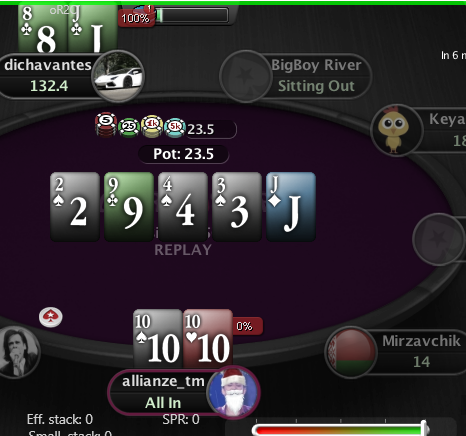Image resolution: width=466 pixels, height=436 pixels.
Task: Click the BigBoy River empty seat icon
Action: 246,76
